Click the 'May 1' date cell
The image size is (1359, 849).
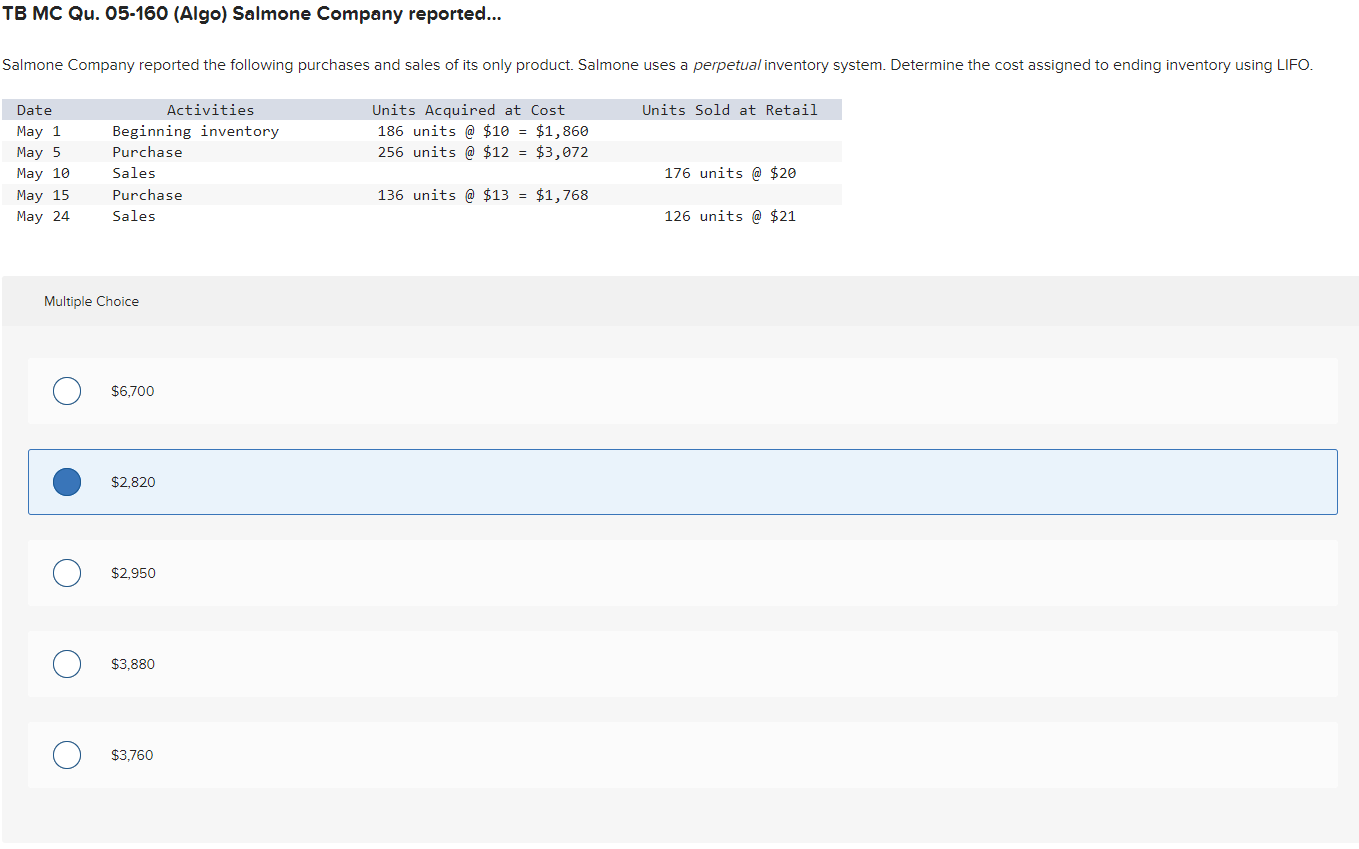39,131
